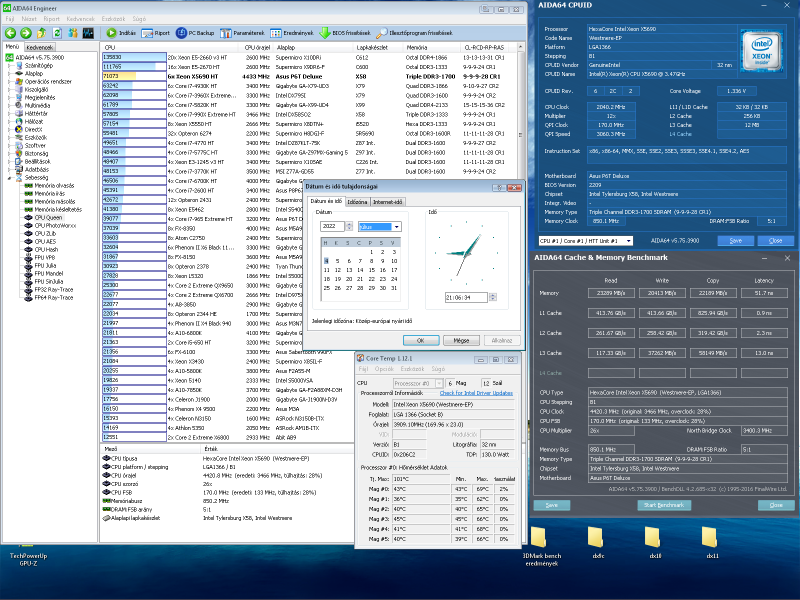Select DirectX in the tree
The width and height of the screenshot is (800, 600).
(33, 130)
